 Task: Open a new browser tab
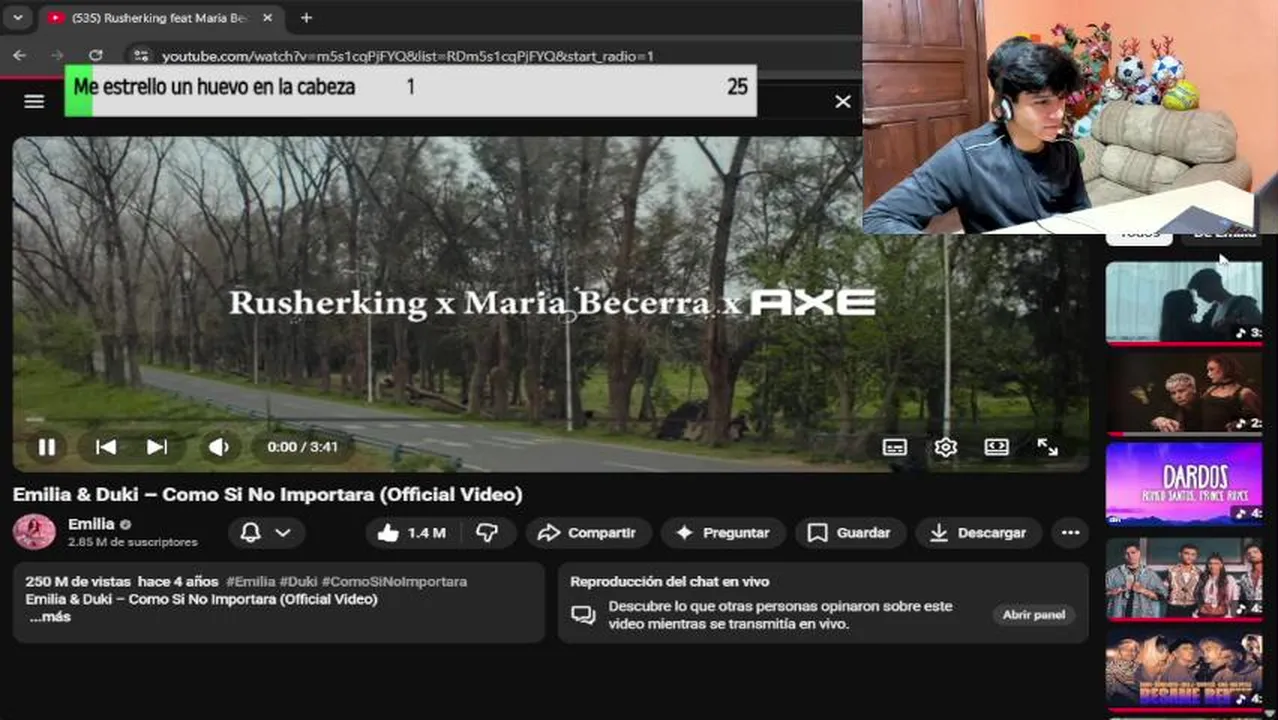[306, 18]
